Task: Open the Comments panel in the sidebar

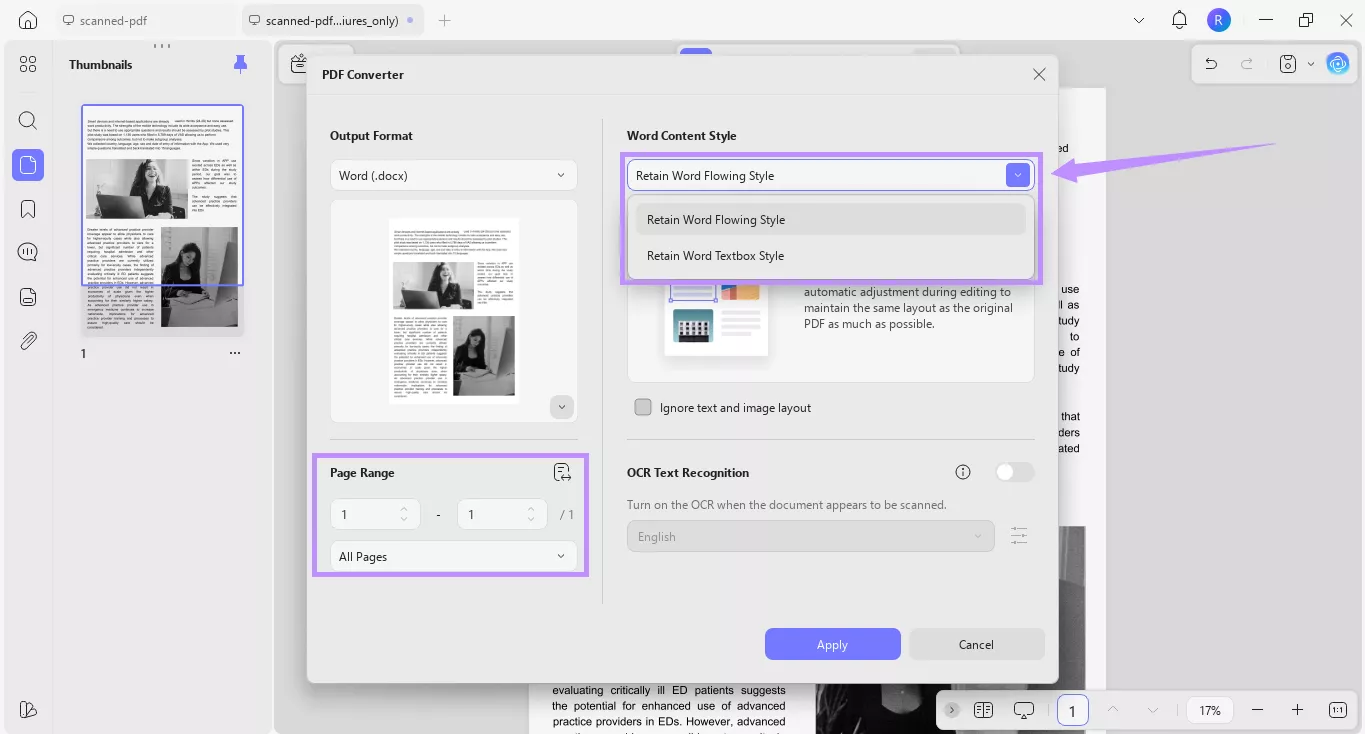Action: coord(27,251)
